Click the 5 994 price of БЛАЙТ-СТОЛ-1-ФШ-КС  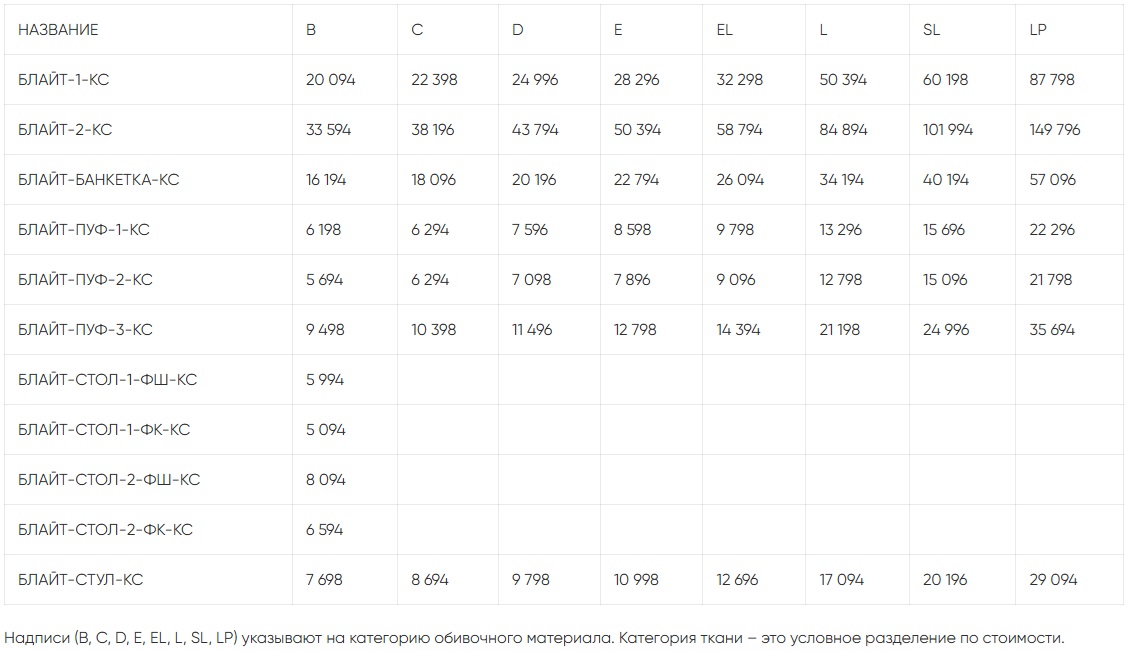click(x=326, y=380)
